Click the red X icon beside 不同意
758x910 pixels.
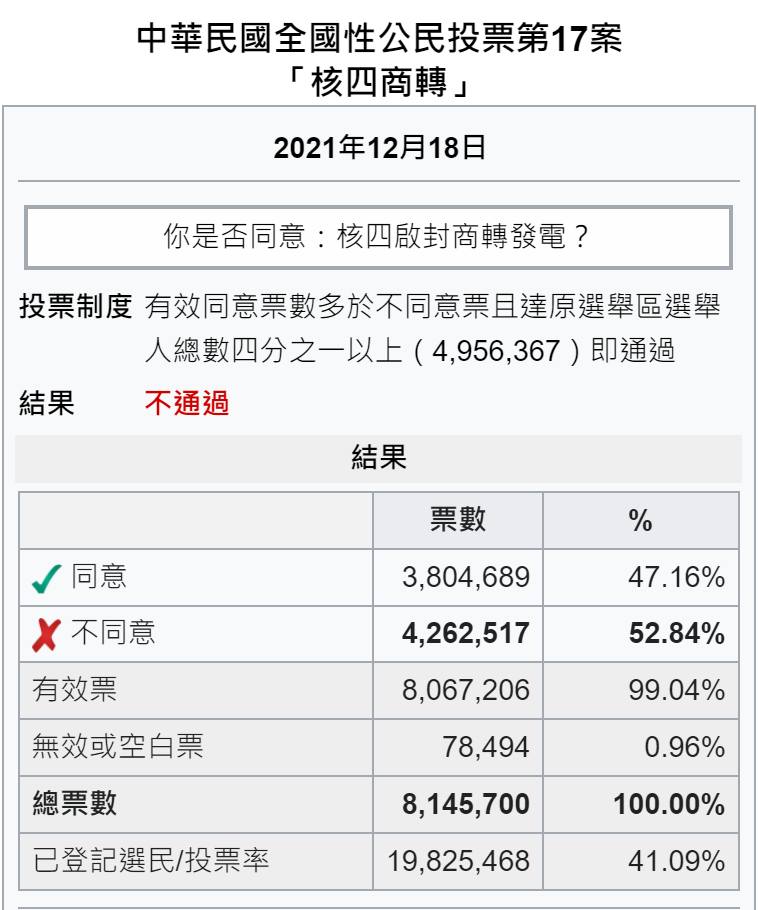tap(46, 635)
